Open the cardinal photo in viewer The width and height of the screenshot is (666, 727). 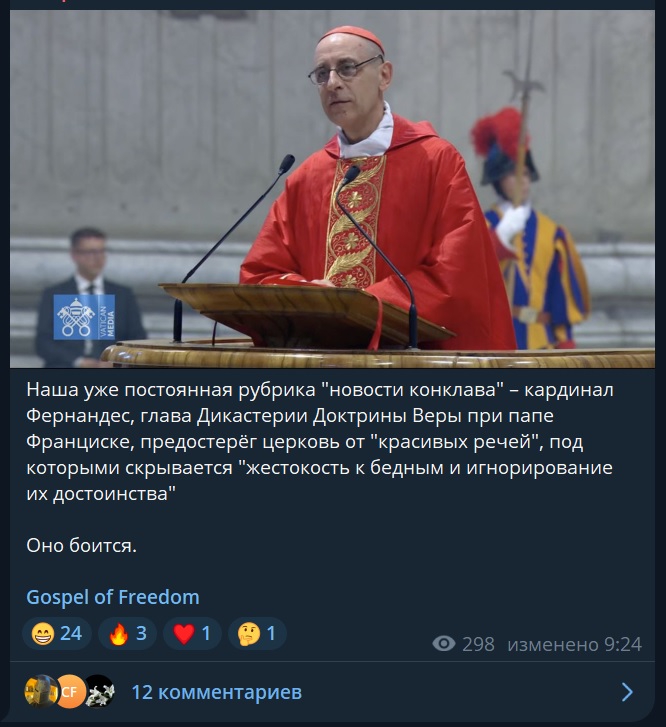coord(332,189)
